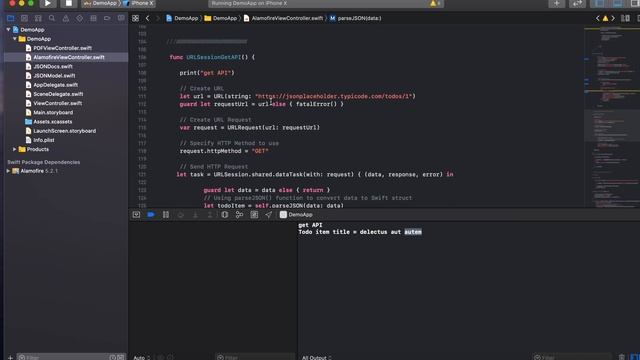Open the Test navigator diamond icon
The height and width of the screenshot is (360, 640).
tap(80, 18)
